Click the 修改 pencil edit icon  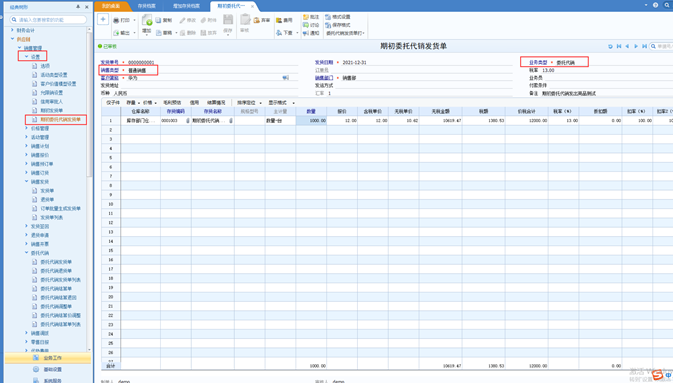[182, 20]
